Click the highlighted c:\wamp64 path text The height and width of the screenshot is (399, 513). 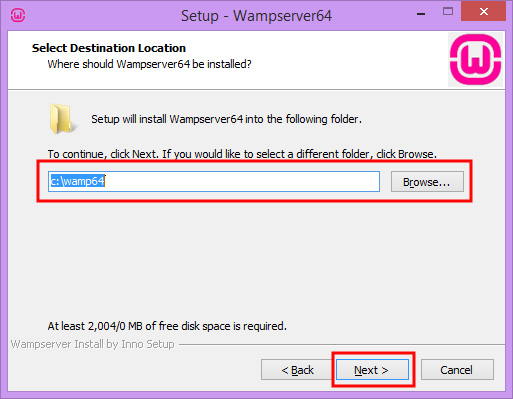click(x=78, y=181)
